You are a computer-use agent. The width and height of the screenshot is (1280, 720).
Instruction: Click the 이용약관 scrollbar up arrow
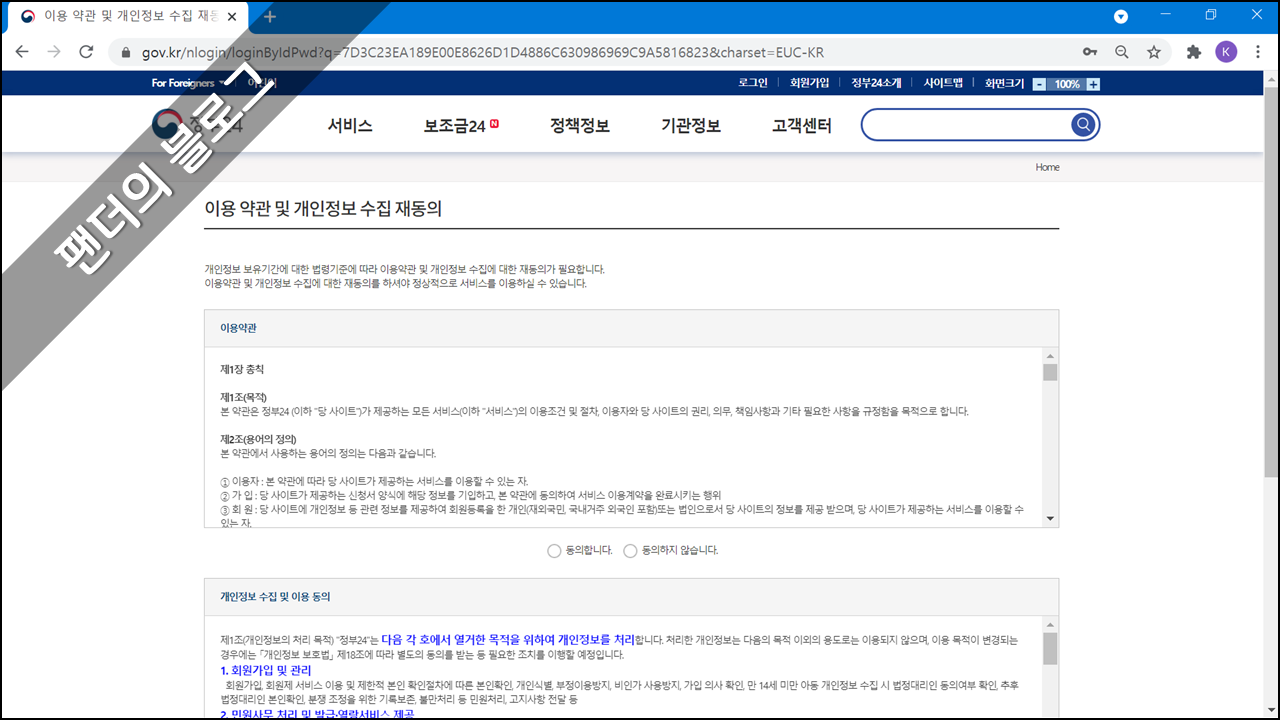click(x=1050, y=356)
